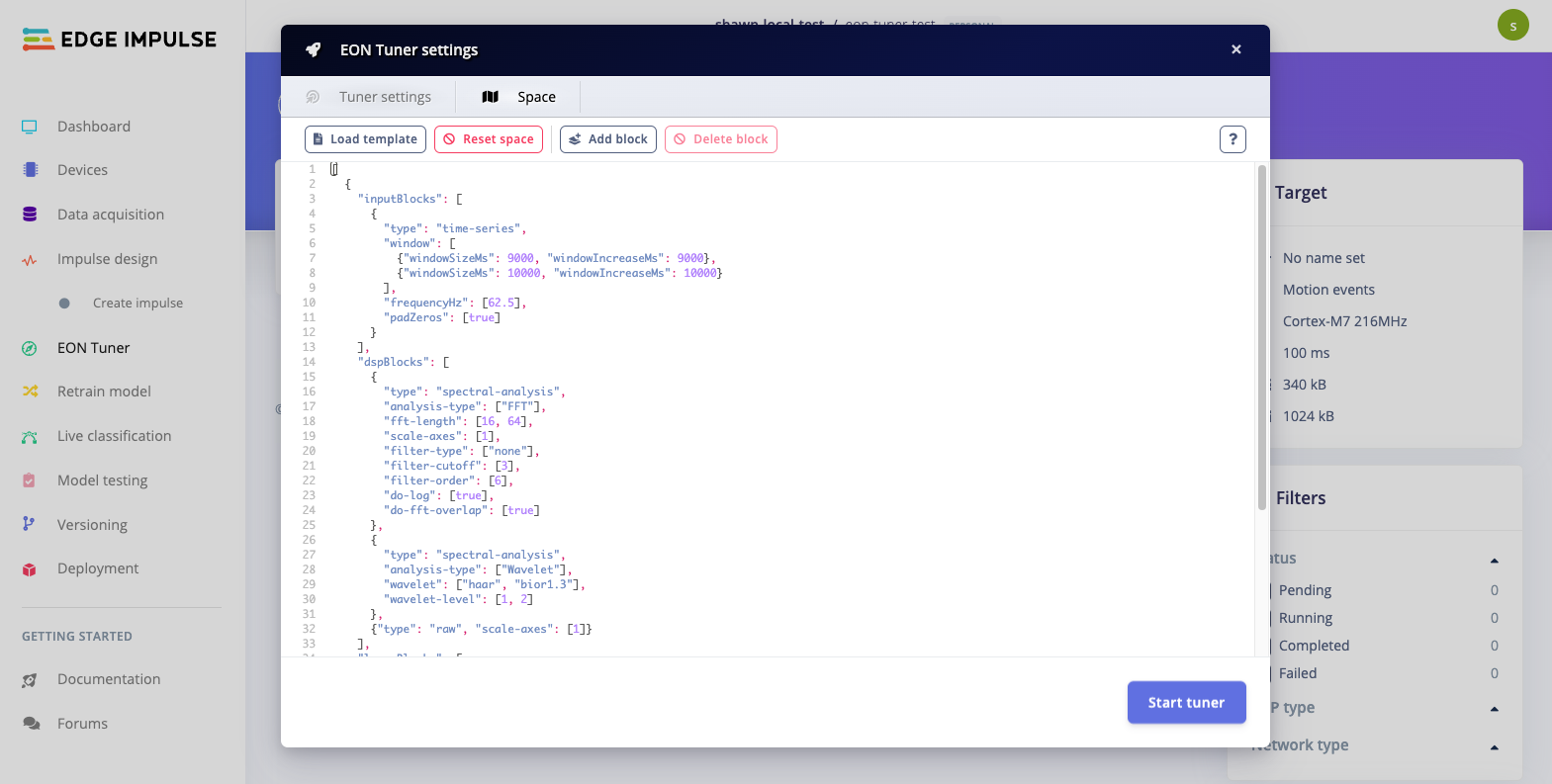
Task: Open Impulse design section
Action: coord(107,259)
